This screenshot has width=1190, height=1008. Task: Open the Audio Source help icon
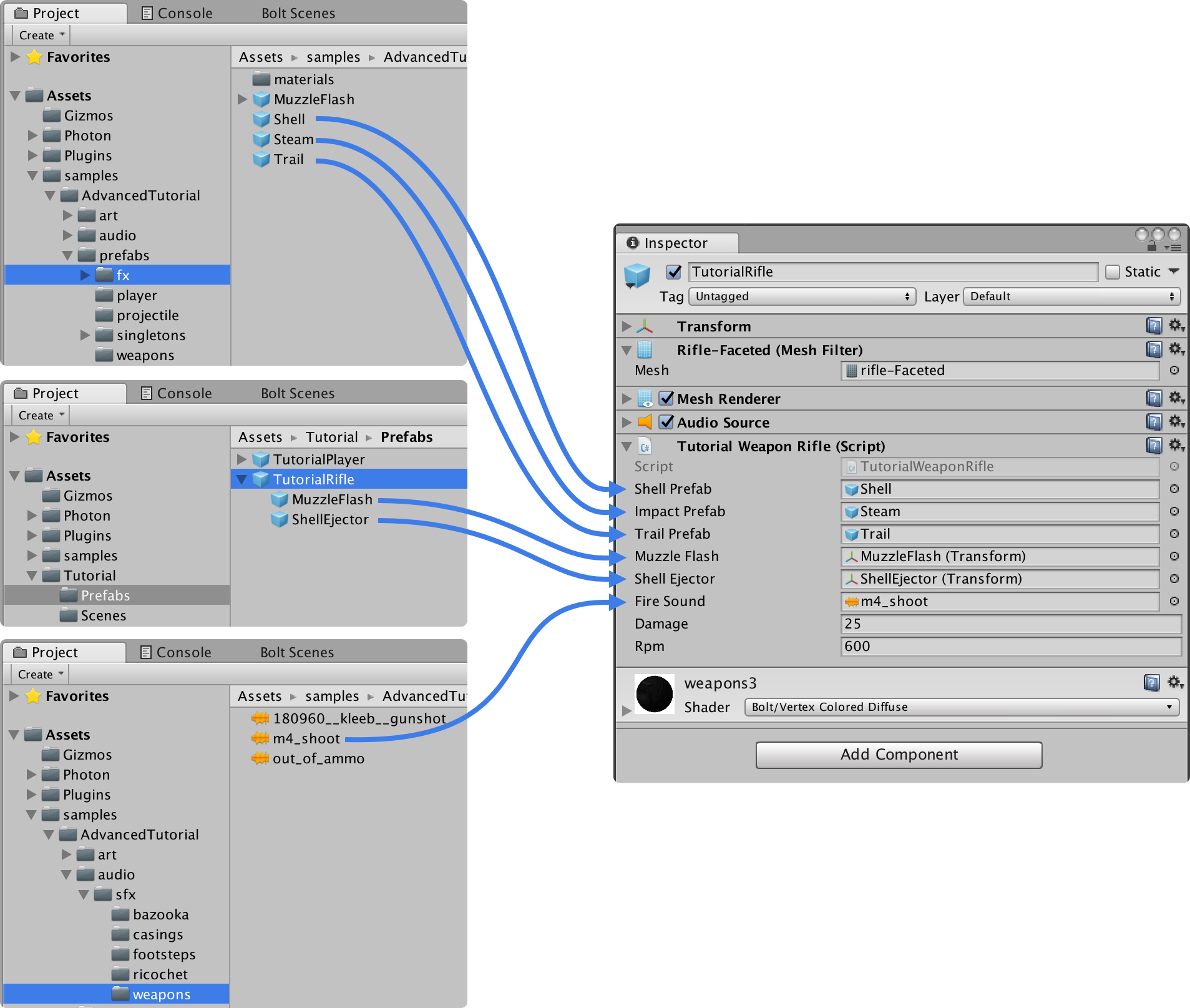click(1154, 422)
